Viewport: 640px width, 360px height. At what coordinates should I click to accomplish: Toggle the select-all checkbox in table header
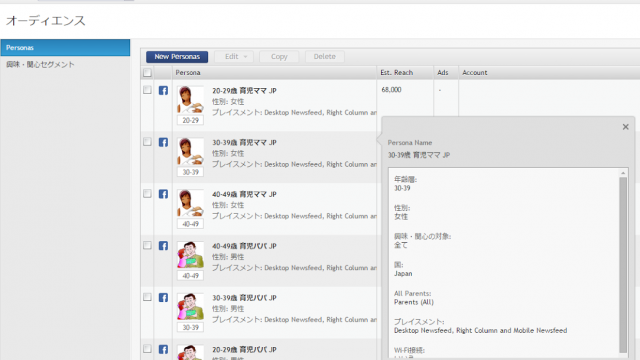coord(147,73)
